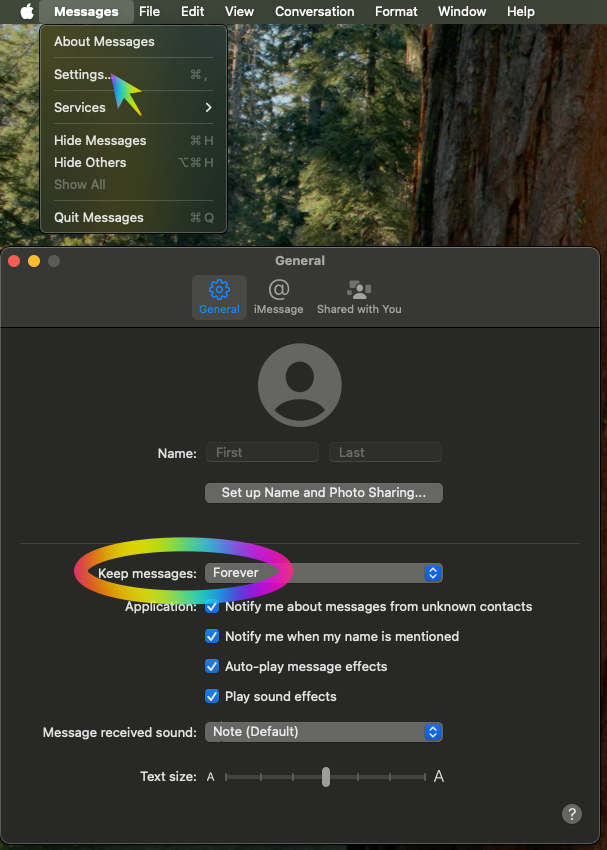Expand the Services submenu
This screenshot has width=607, height=850.
coord(133,107)
